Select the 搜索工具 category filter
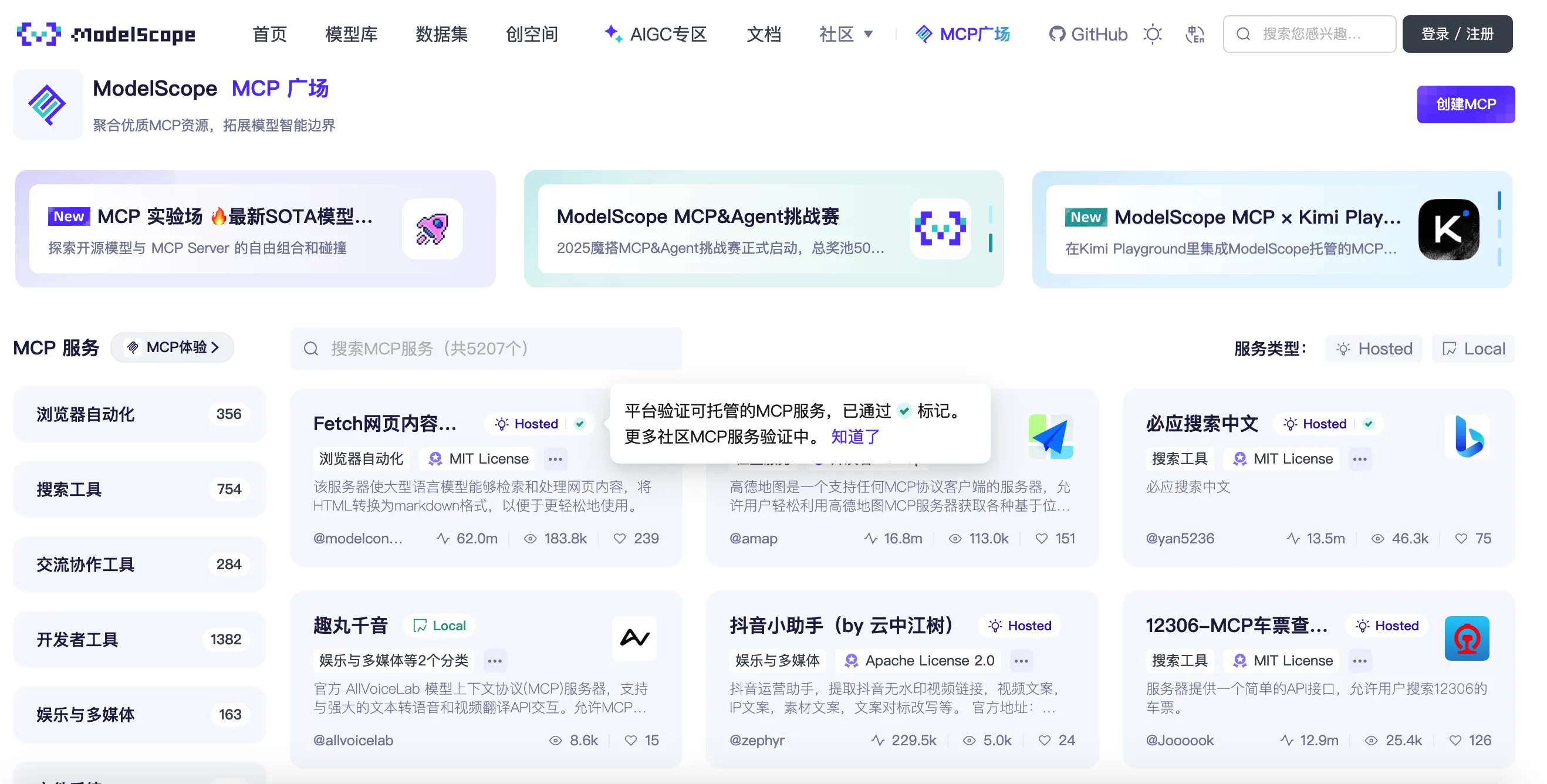The image size is (1547, 784). coord(139,489)
